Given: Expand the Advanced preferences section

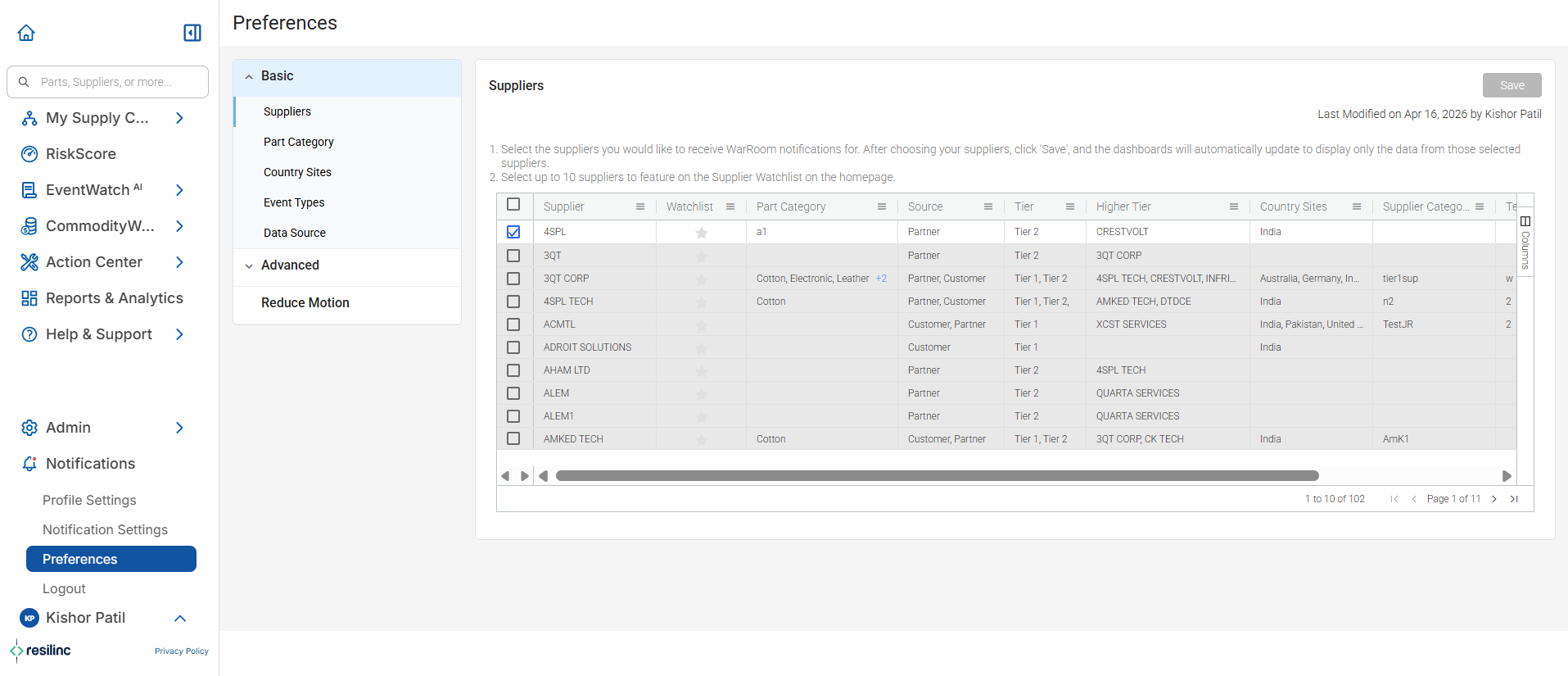Looking at the screenshot, I should (x=347, y=265).
